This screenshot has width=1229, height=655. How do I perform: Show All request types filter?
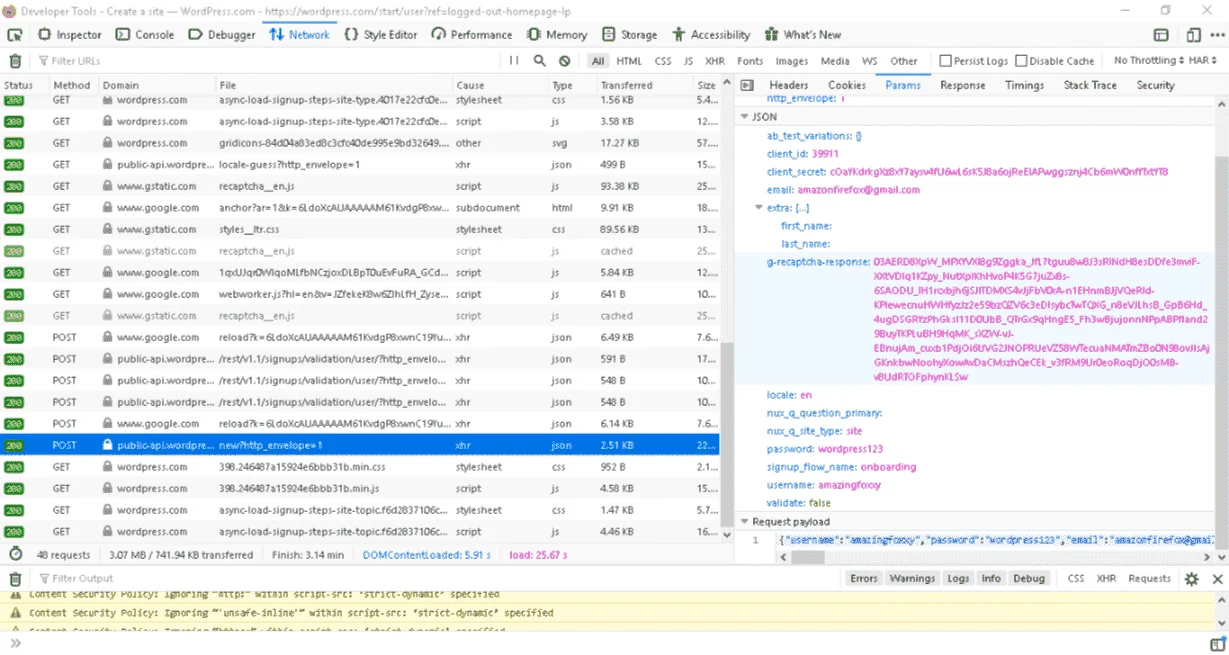598,61
